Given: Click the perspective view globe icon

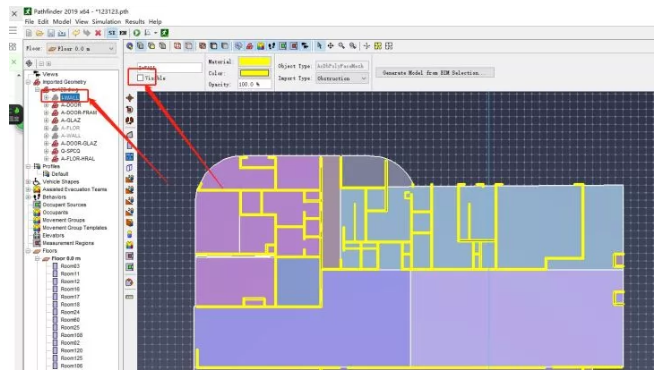Looking at the screenshot, I should (130, 46).
